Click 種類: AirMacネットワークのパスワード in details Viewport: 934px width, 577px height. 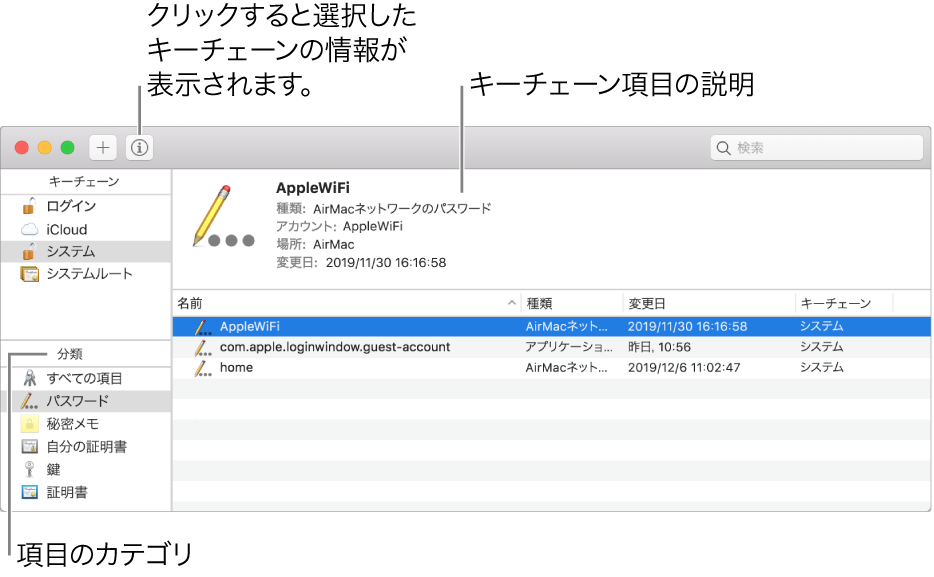pyautogui.click(x=384, y=208)
